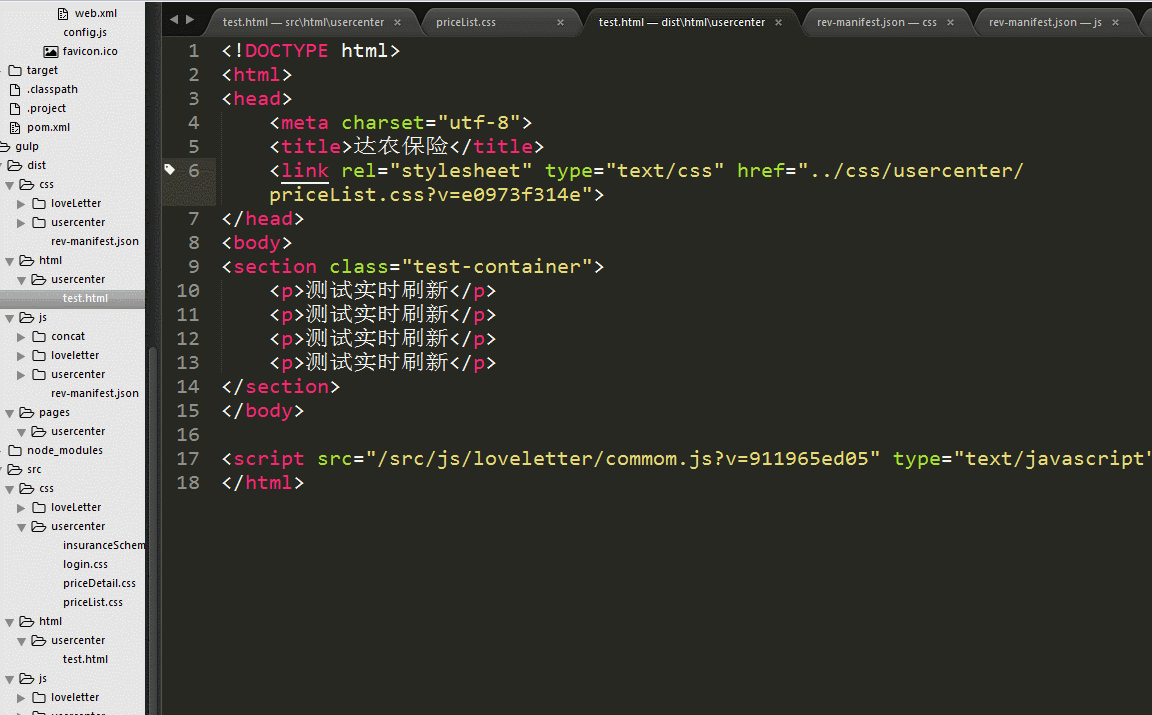Collapse usercenter folder under src html
Viewport: 1152px width, 715px height.
click(21, 642)
